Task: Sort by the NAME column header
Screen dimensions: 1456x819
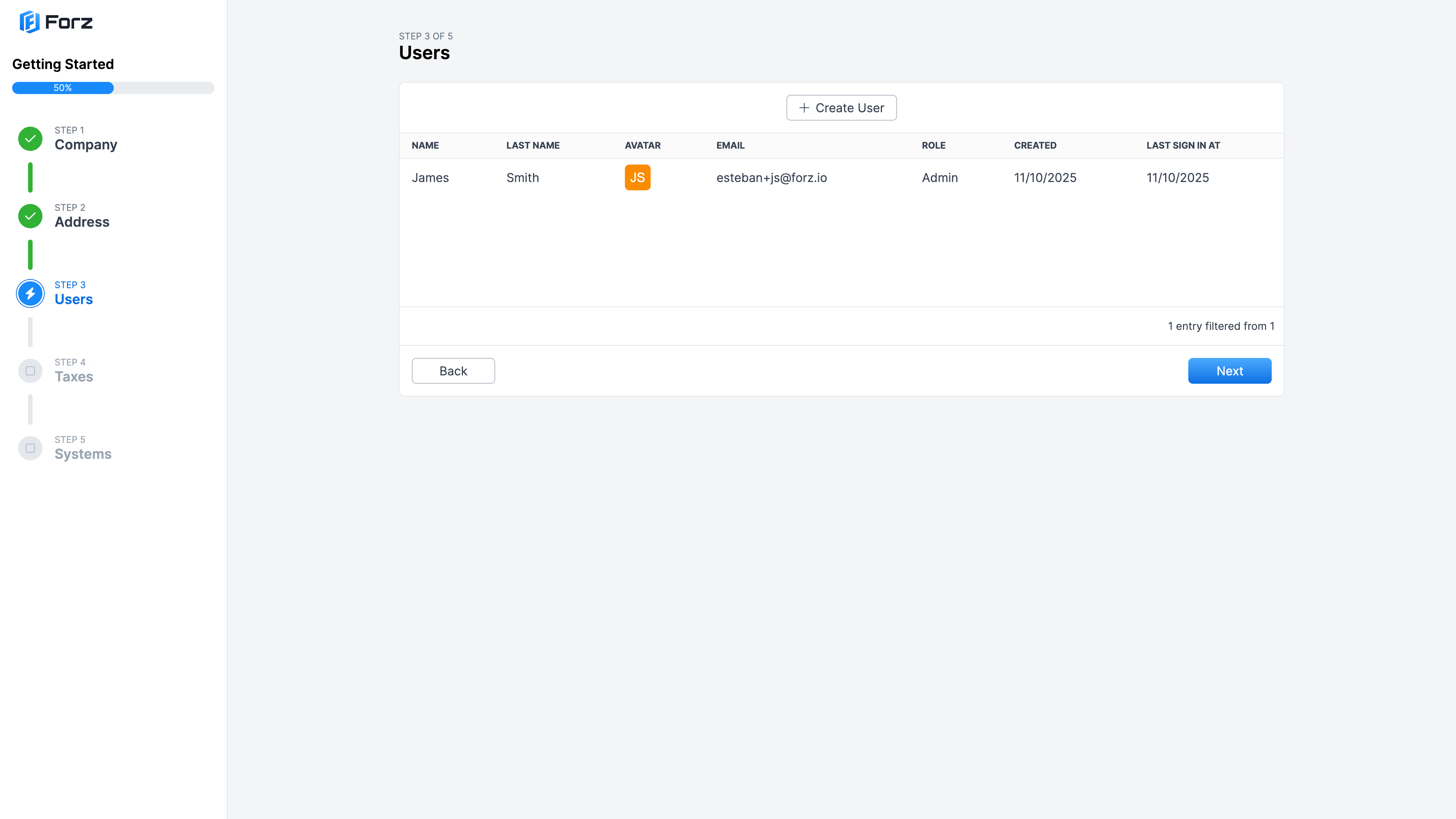Action: tap(425, 145)
